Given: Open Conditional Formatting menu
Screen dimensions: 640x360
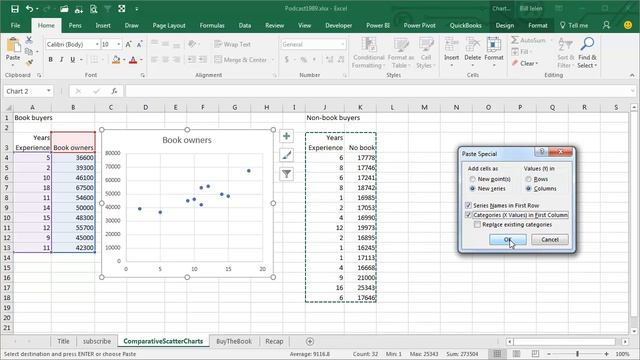Looking at the screenshot, I should (x=369, y=53).
